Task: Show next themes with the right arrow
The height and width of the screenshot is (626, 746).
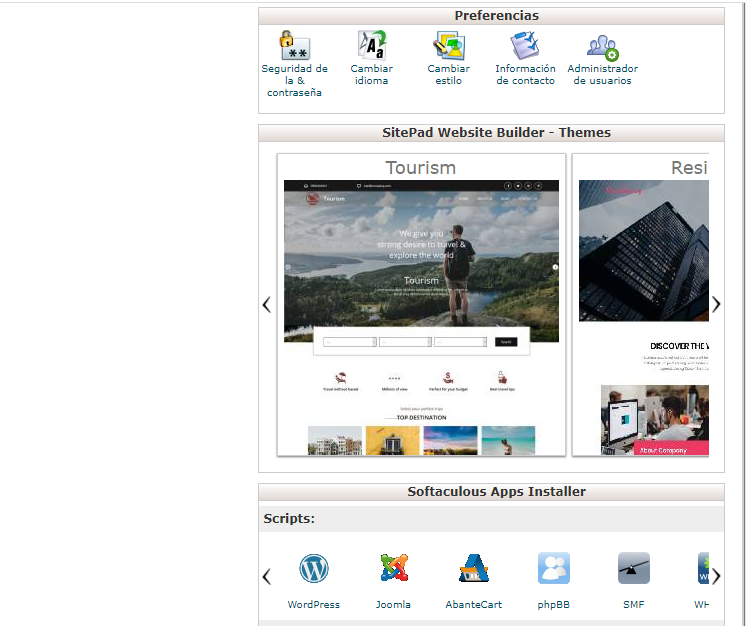Action: pos(716,305)
